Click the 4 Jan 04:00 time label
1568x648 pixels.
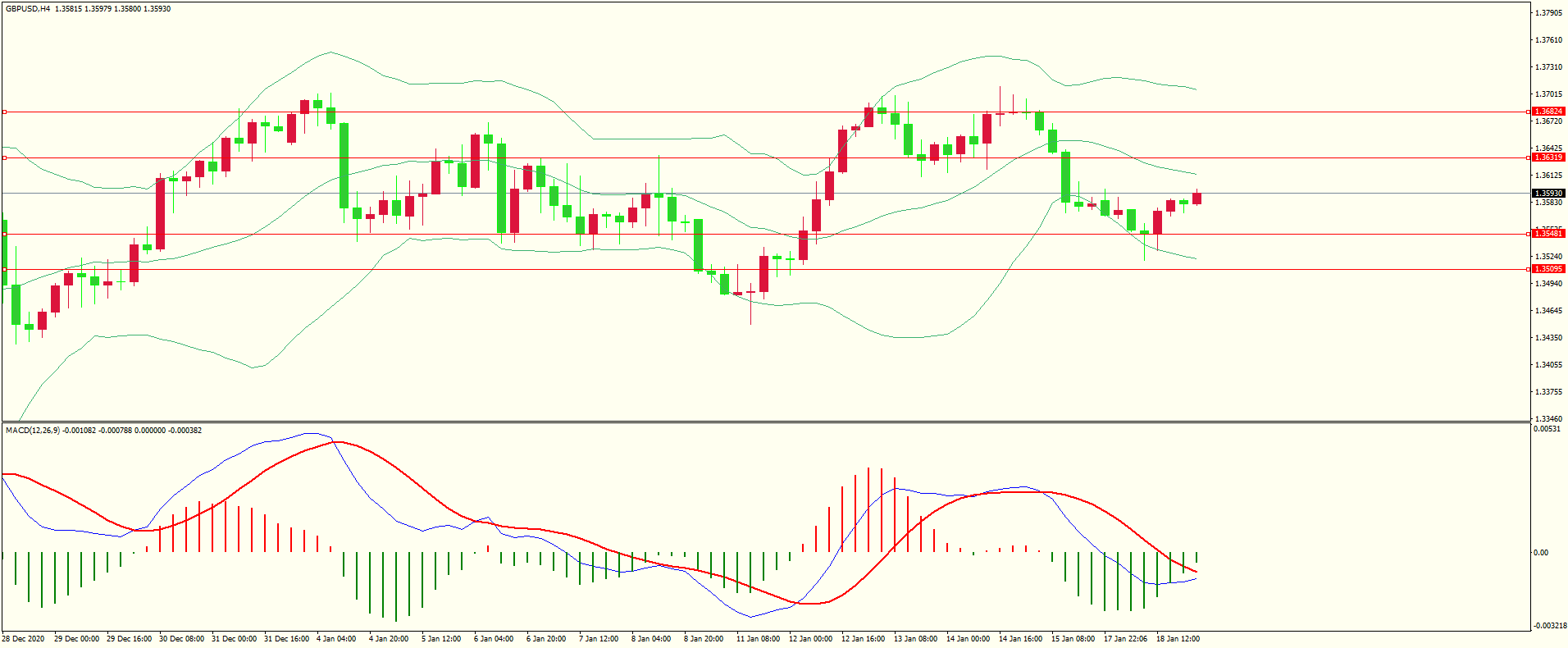coord(336,639)
